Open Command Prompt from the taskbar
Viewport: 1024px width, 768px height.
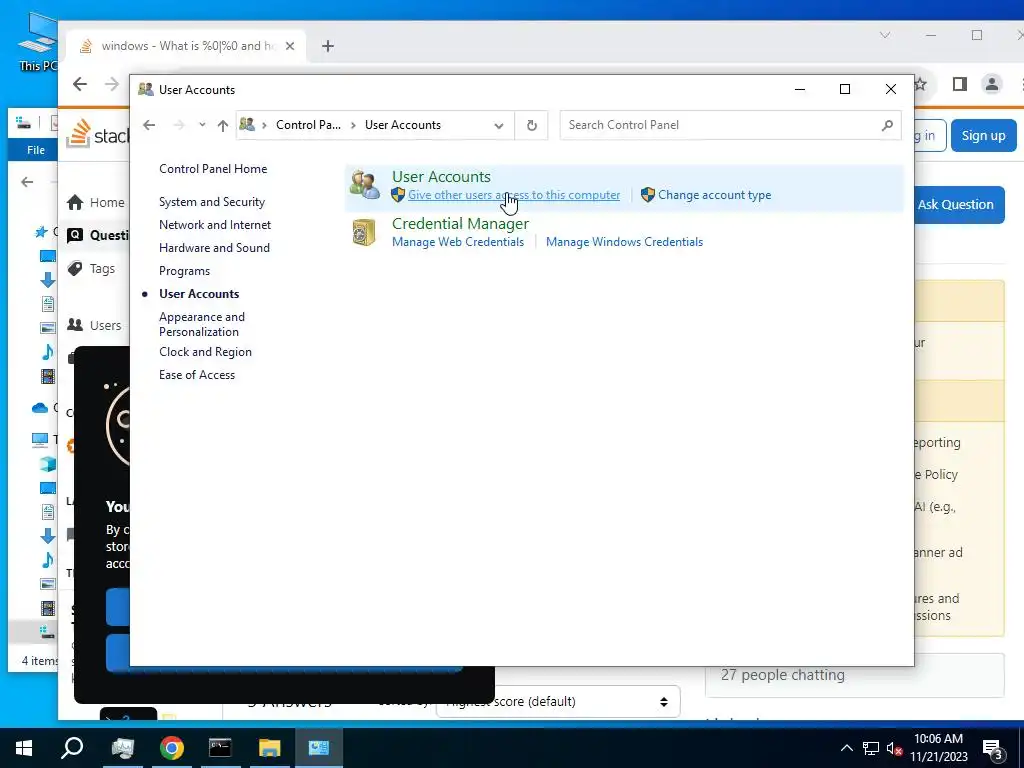click(x=220, y=748)
